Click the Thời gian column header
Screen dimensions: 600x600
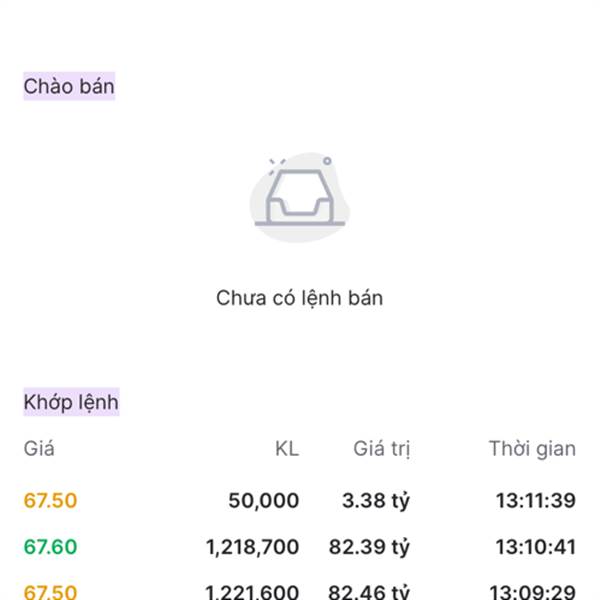[x=532, y=448]
